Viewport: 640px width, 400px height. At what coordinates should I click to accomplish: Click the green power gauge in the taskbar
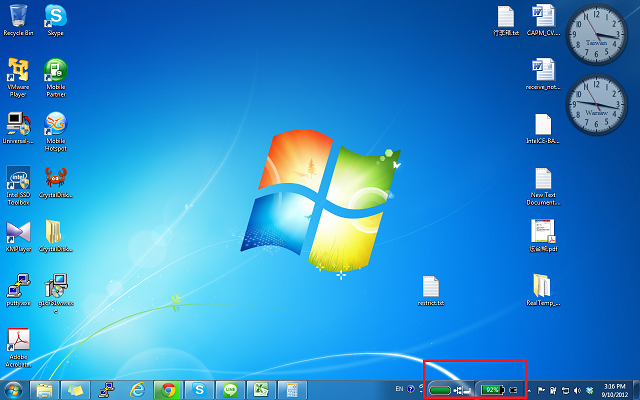pos(440,391)
